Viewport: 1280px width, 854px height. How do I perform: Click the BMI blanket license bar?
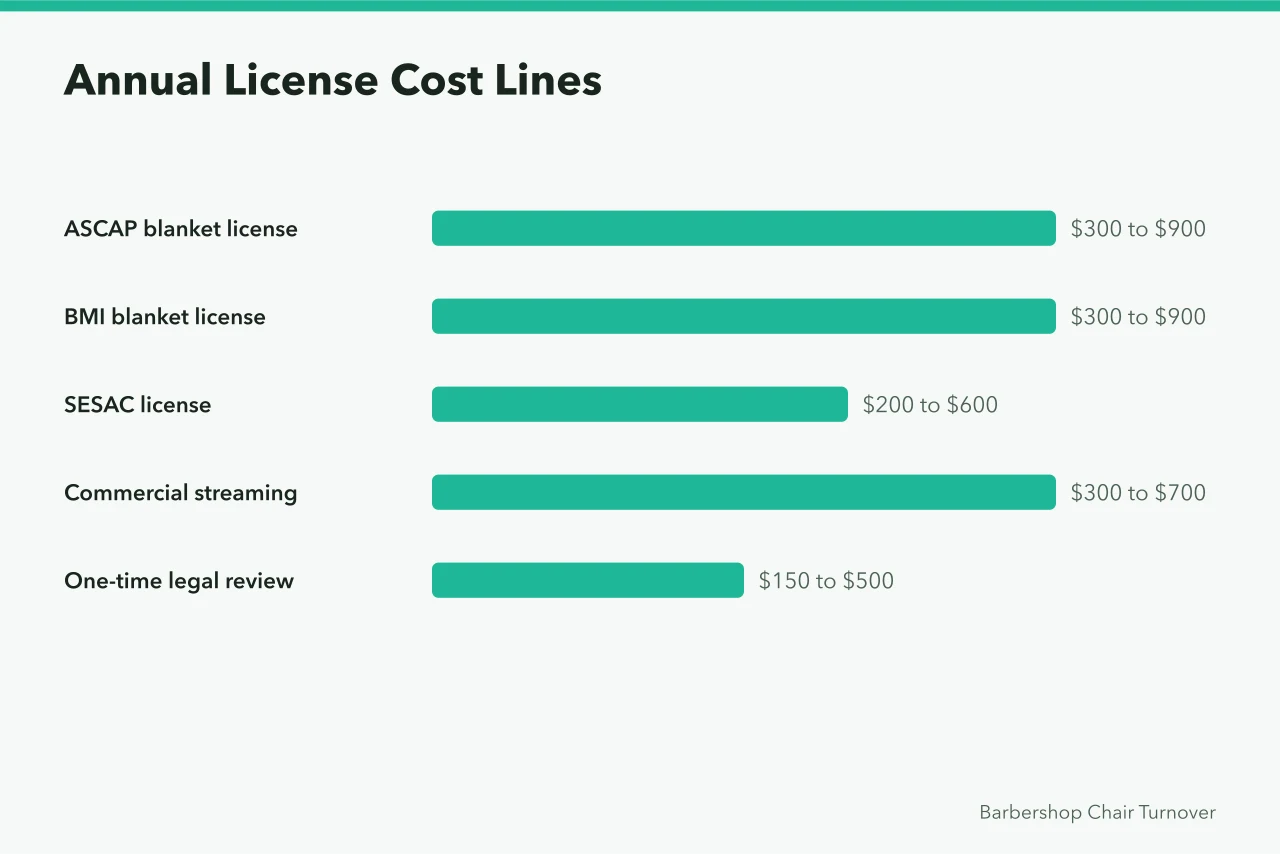coord(744,316)
